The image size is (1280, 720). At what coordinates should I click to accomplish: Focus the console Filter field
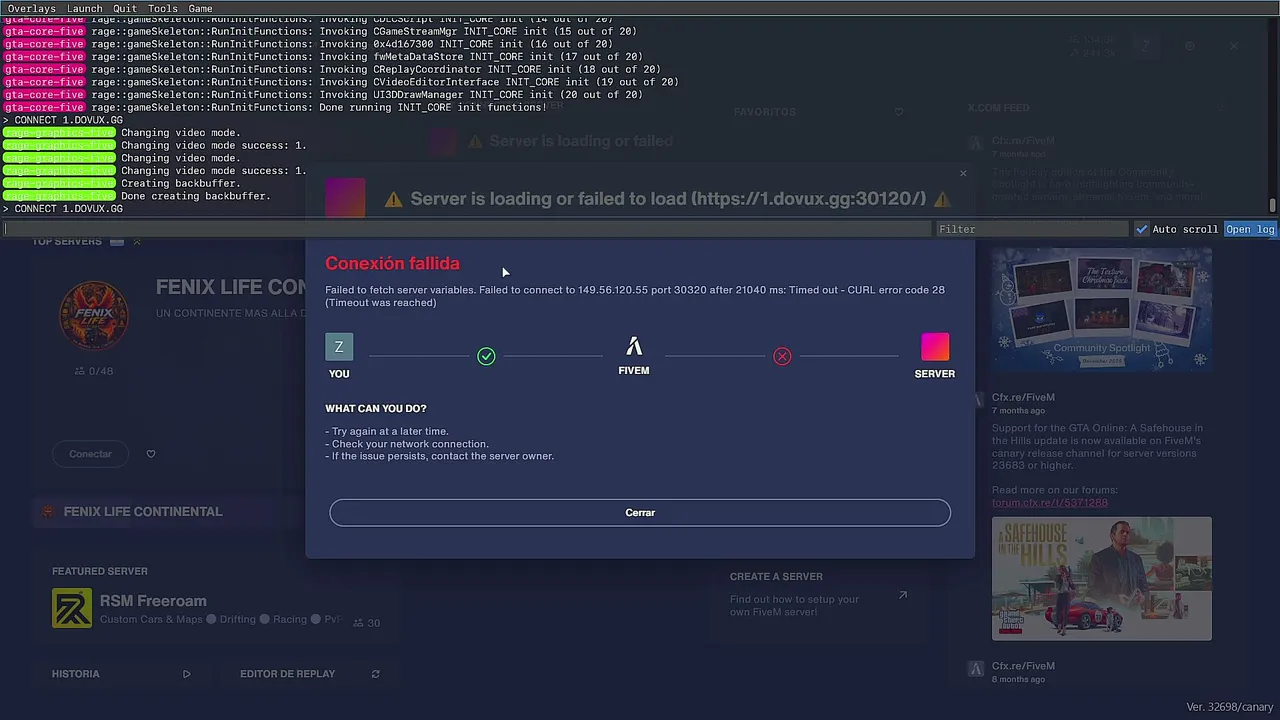[1032, 229]
